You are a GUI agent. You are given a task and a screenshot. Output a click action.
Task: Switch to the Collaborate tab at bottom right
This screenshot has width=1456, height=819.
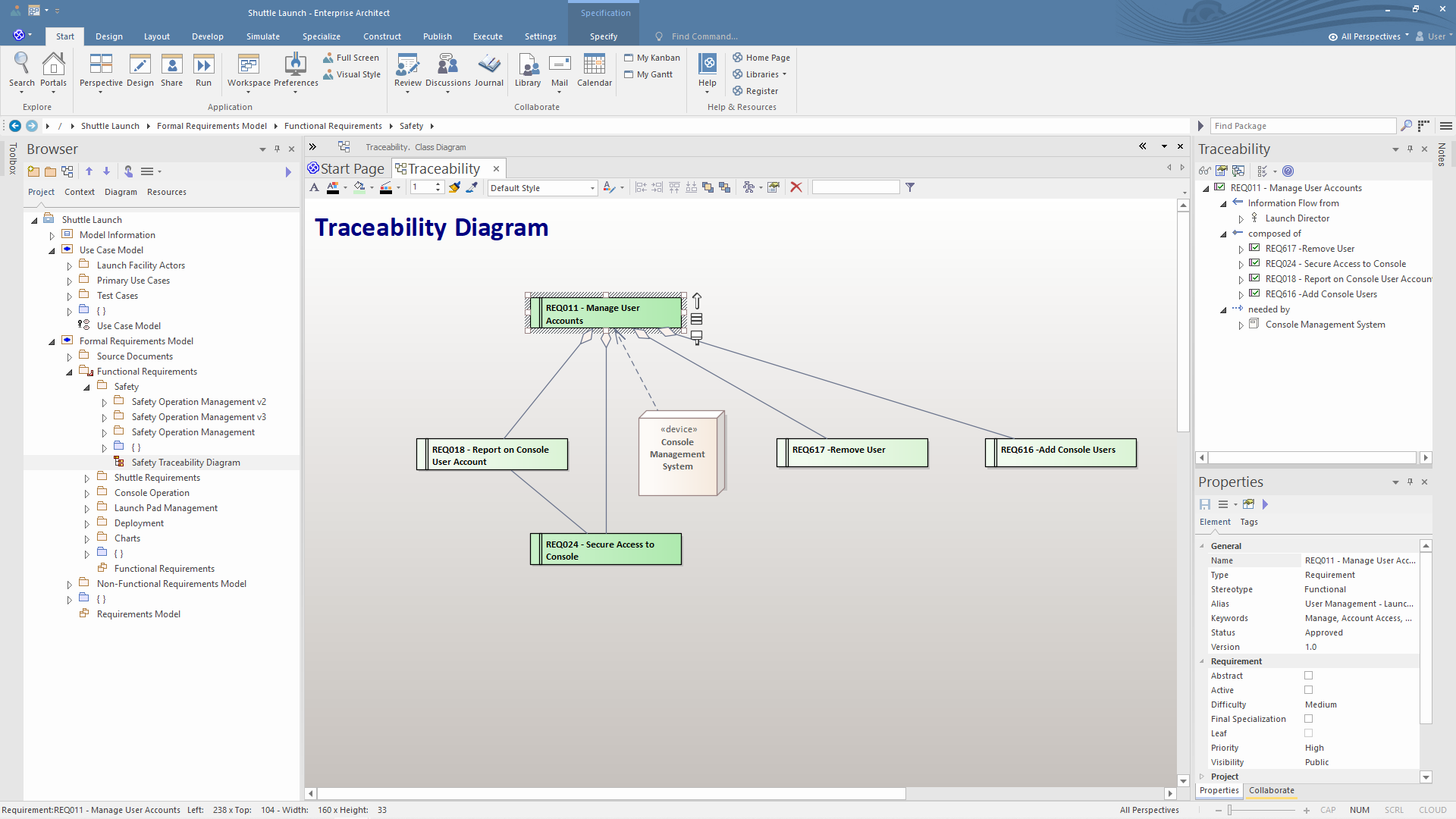1272,790
